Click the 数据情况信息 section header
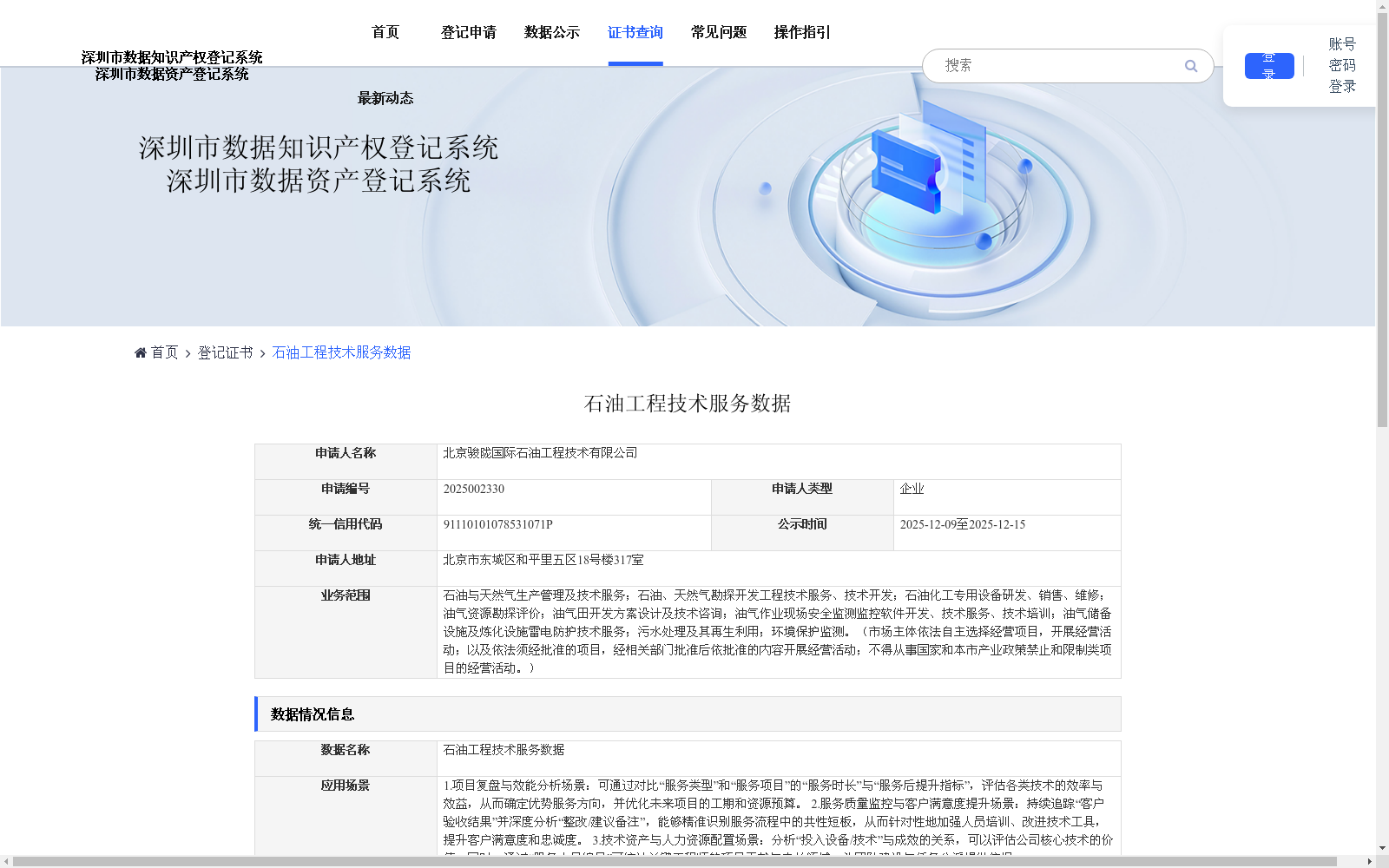This screenshot has height=868, width=1389. coord(688,713)
